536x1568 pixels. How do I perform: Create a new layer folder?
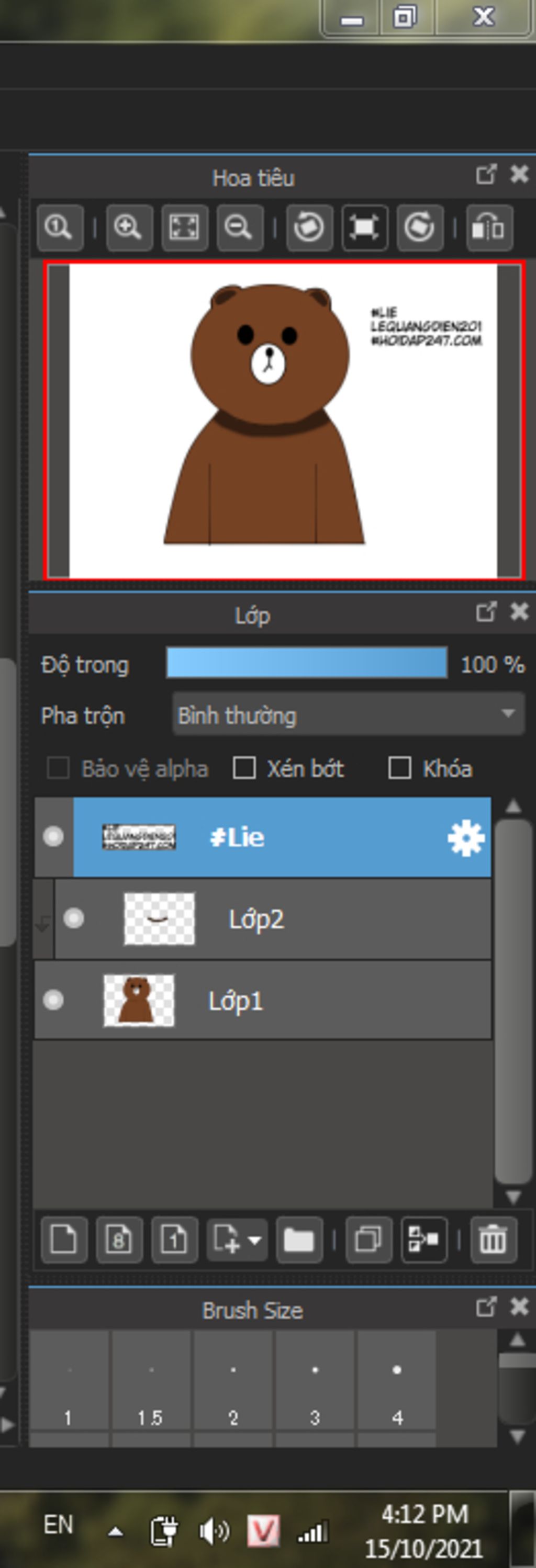coord(298,1240)
